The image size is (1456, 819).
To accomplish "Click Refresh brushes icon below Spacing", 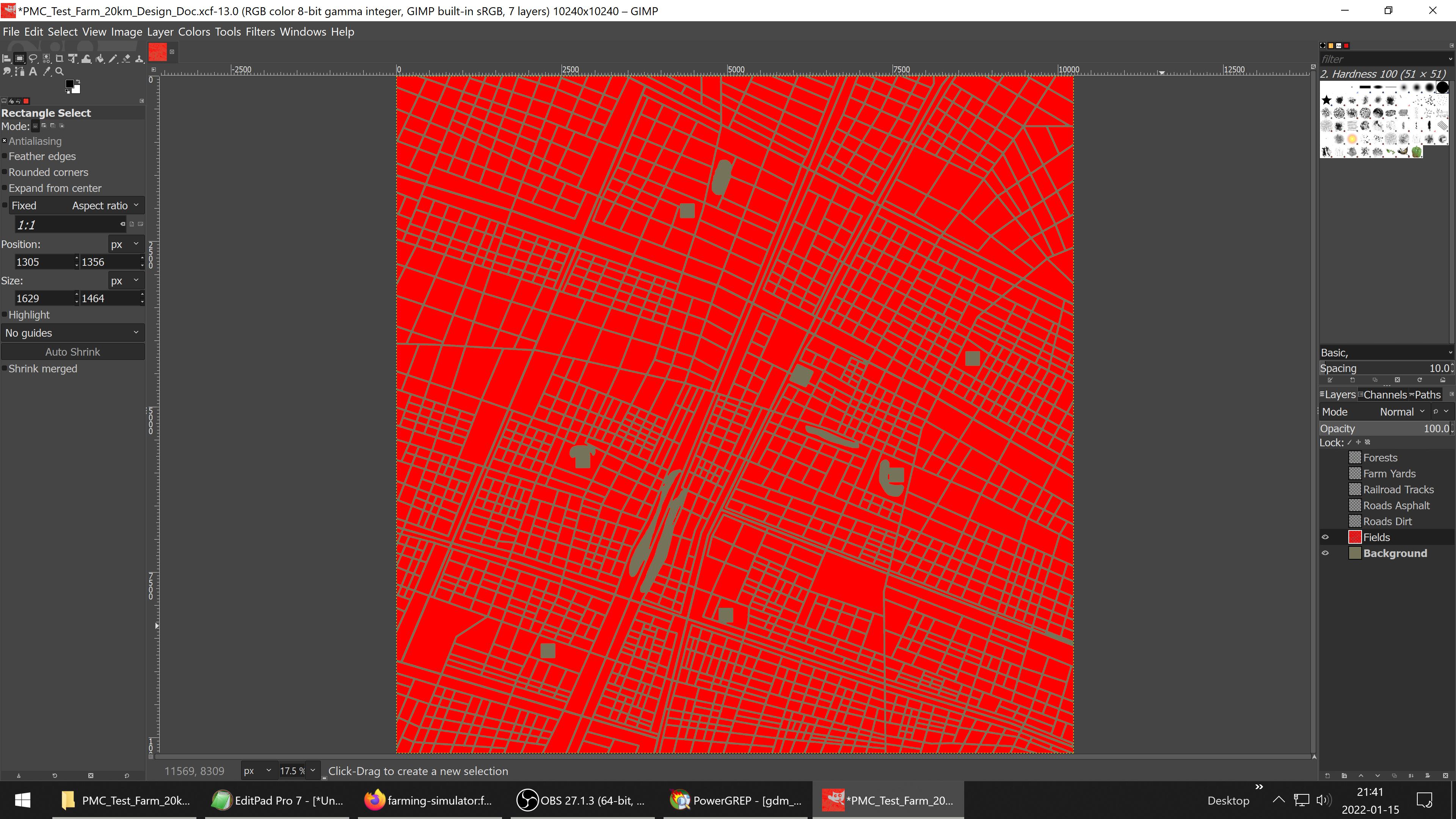I will click(x=1419, y=380).
